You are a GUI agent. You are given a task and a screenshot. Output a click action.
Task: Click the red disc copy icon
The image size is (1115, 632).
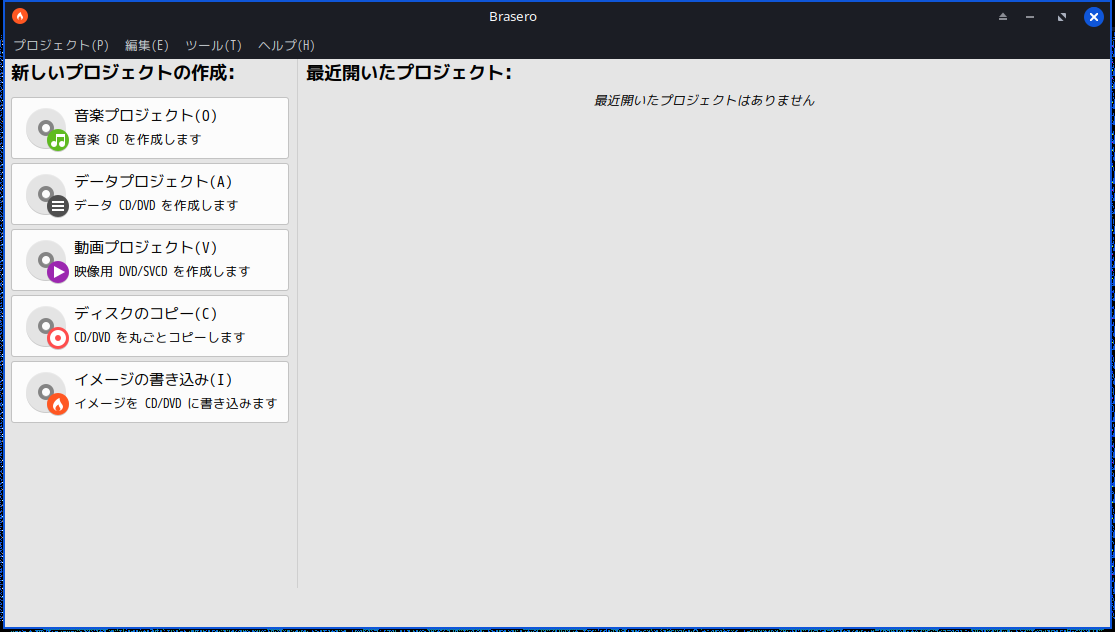pyautogui.click(x=47, y=328)
